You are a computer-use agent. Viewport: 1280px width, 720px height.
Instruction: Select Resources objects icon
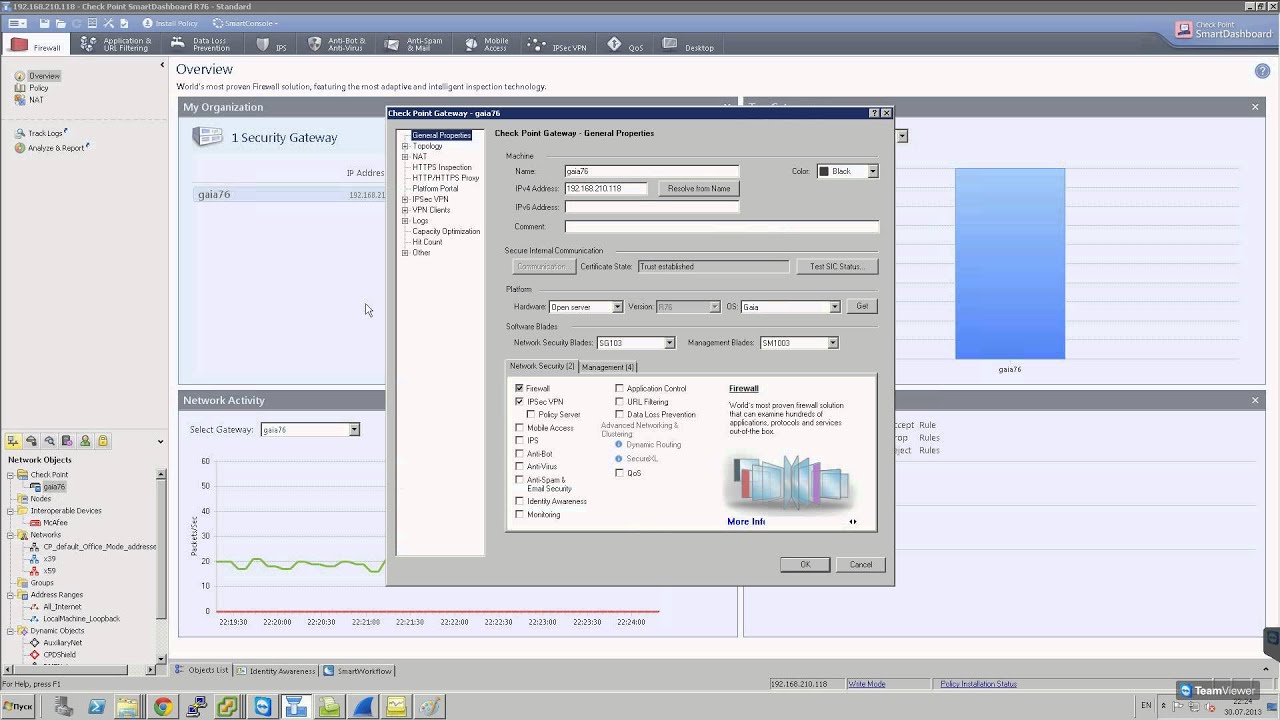(x=50, y=441)
